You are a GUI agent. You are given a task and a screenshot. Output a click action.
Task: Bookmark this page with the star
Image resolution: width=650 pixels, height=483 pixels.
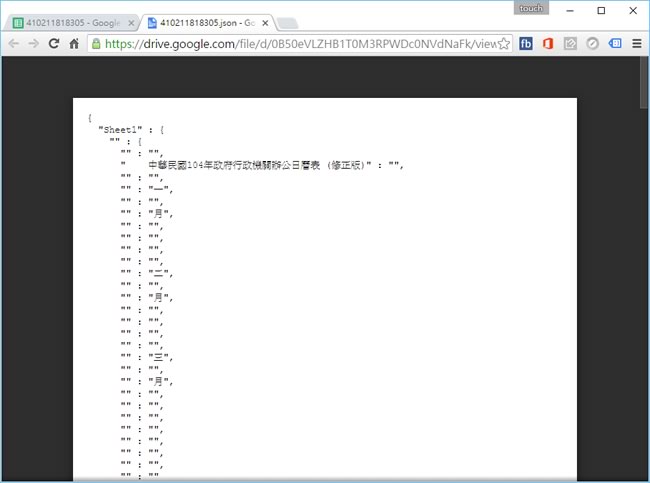[x=504, y=44]
